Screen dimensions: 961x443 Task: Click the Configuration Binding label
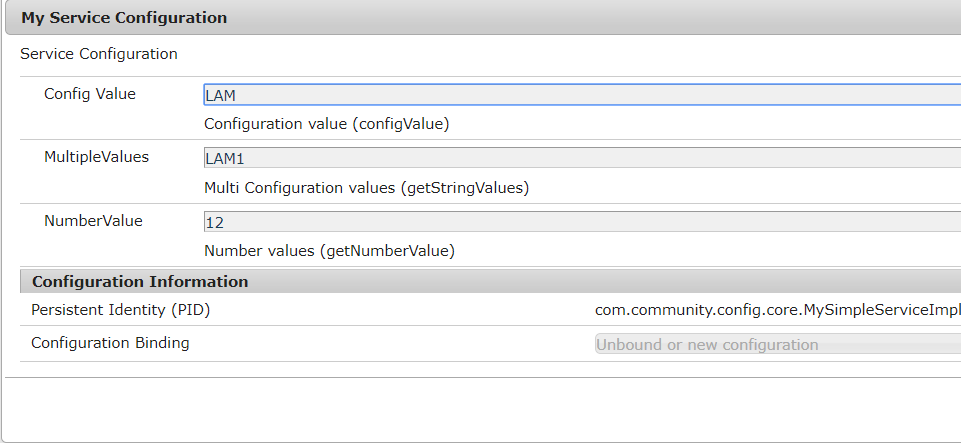(110, 343)
